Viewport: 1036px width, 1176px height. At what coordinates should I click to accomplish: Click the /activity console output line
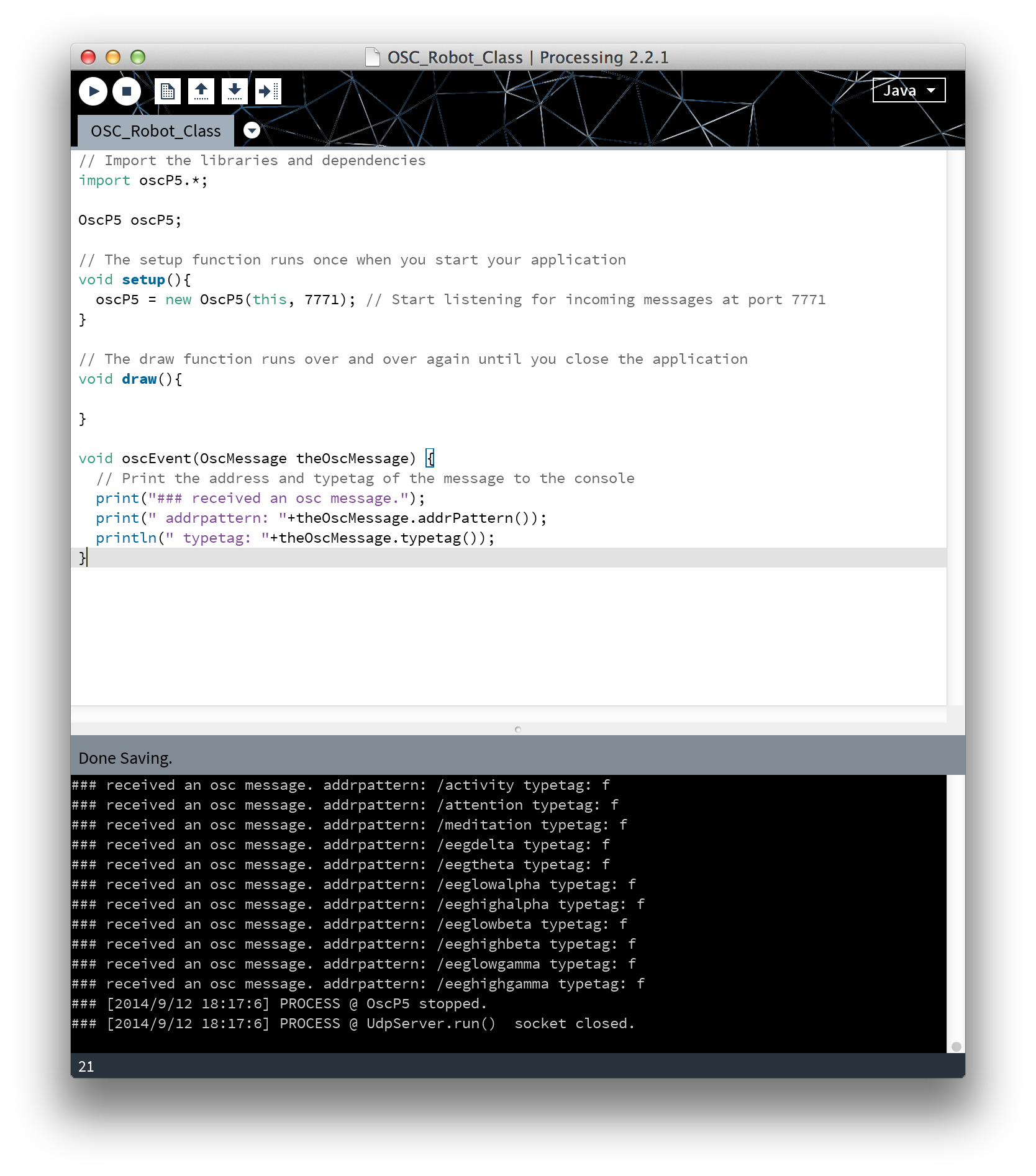341,785
